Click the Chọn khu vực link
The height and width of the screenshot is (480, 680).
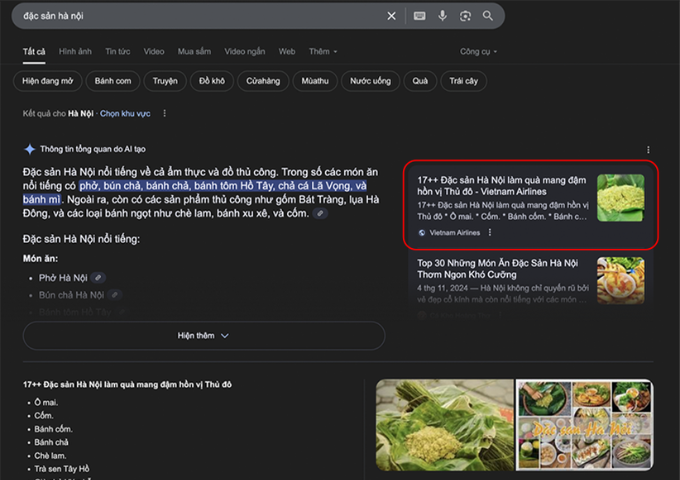point(125,114)
